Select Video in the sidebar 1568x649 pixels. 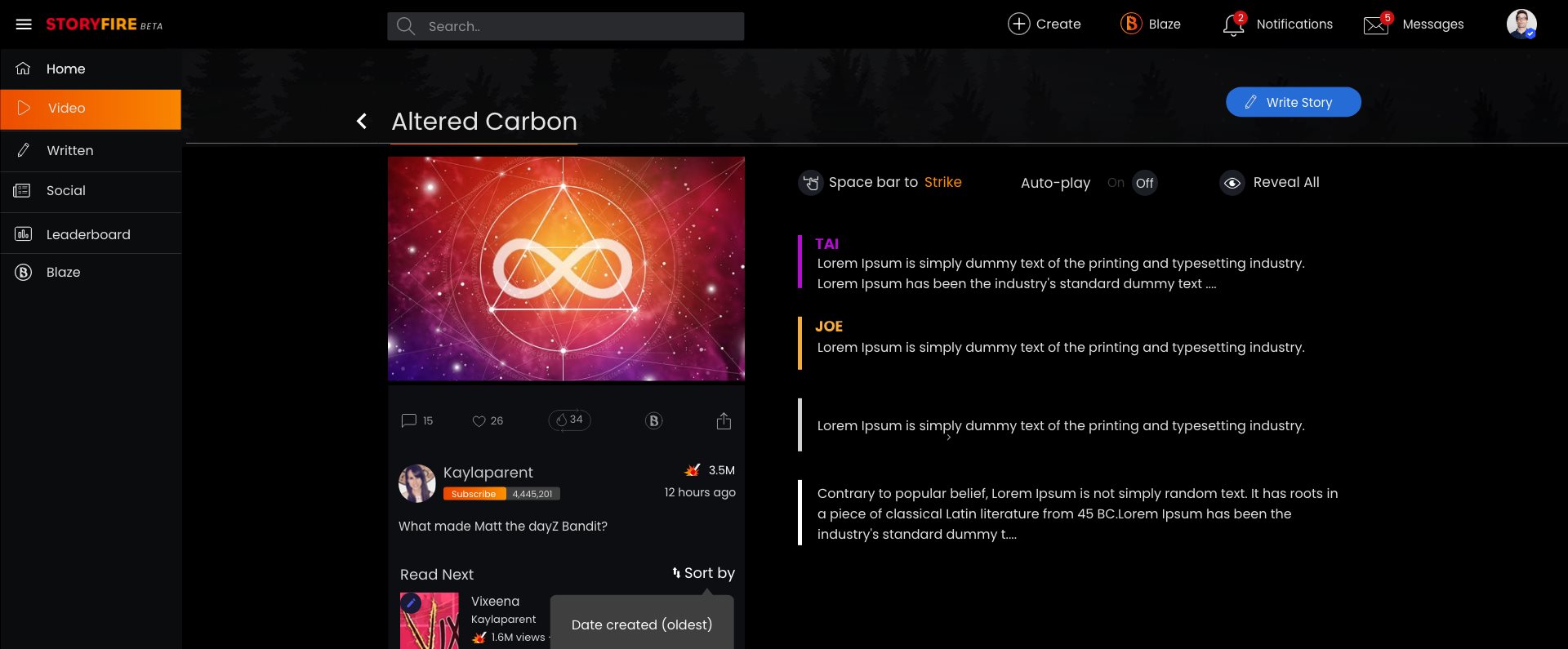pos(91,109)
